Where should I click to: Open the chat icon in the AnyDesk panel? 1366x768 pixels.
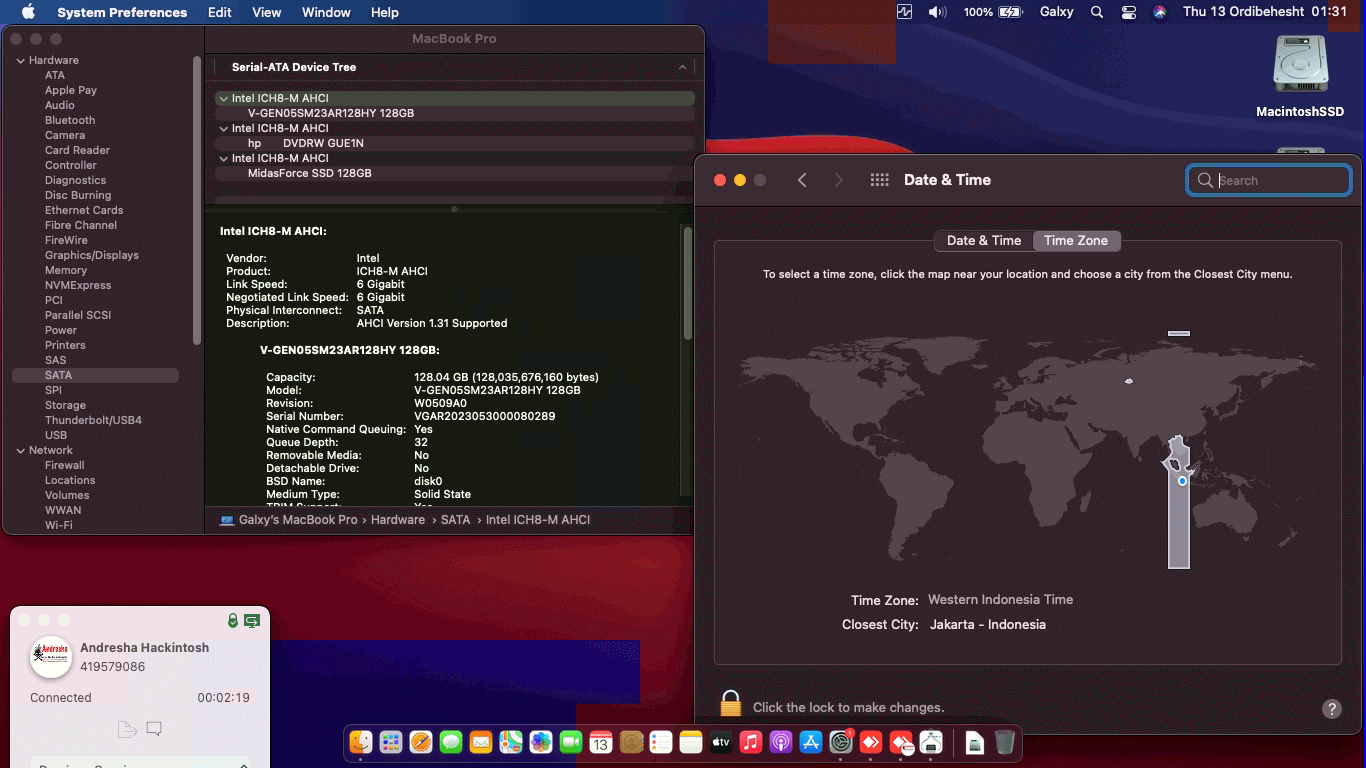154,729
